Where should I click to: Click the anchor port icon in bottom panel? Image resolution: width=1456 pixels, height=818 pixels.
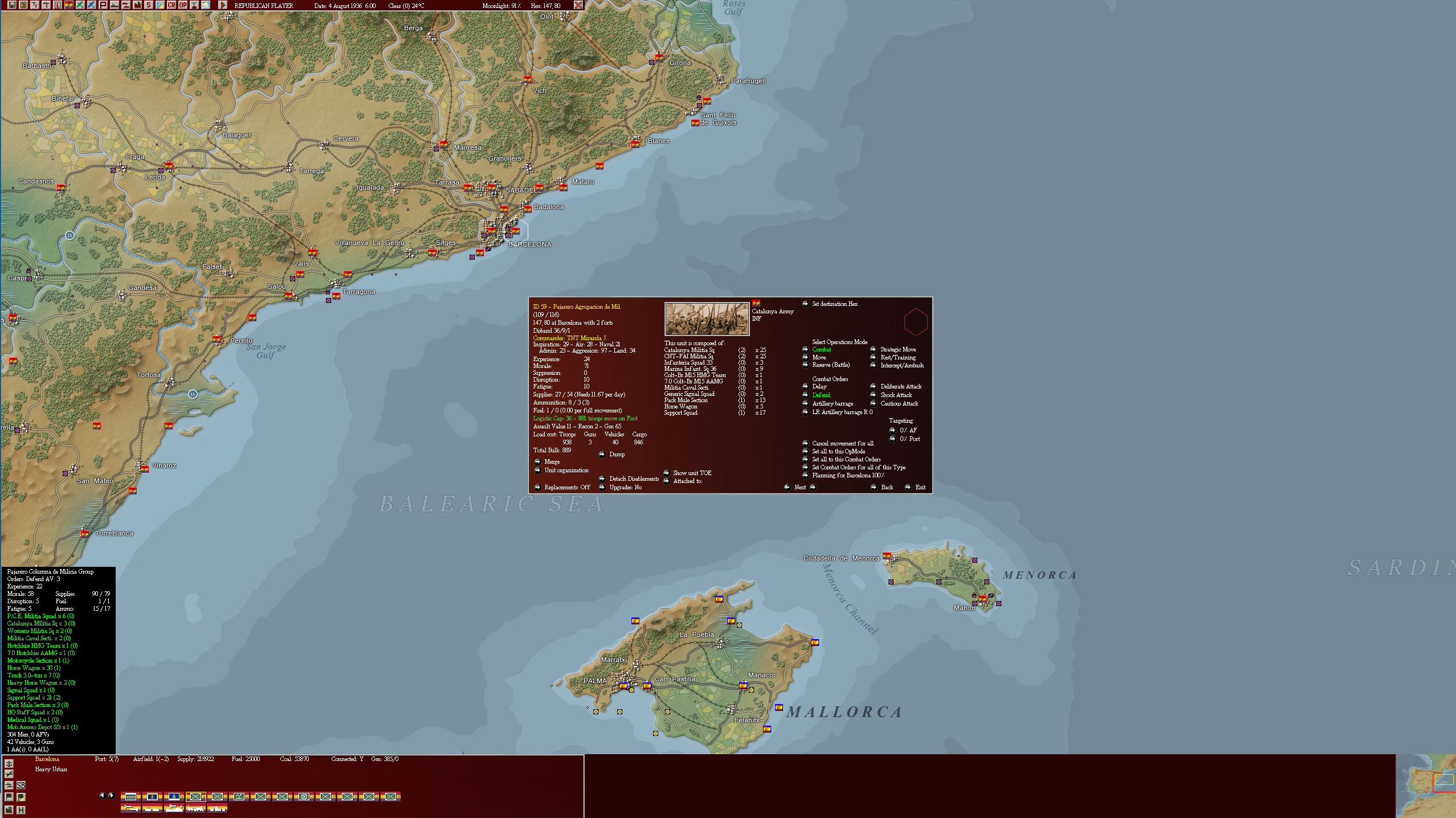(9, 763)
